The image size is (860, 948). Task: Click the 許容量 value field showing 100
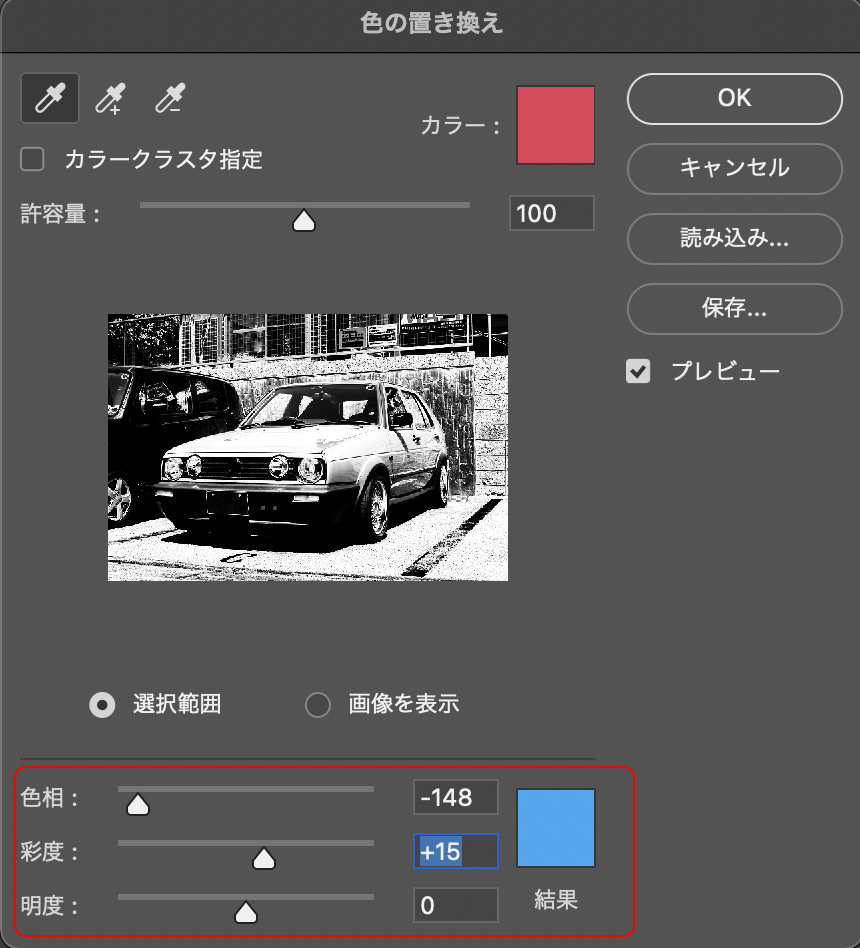(551, 213)
